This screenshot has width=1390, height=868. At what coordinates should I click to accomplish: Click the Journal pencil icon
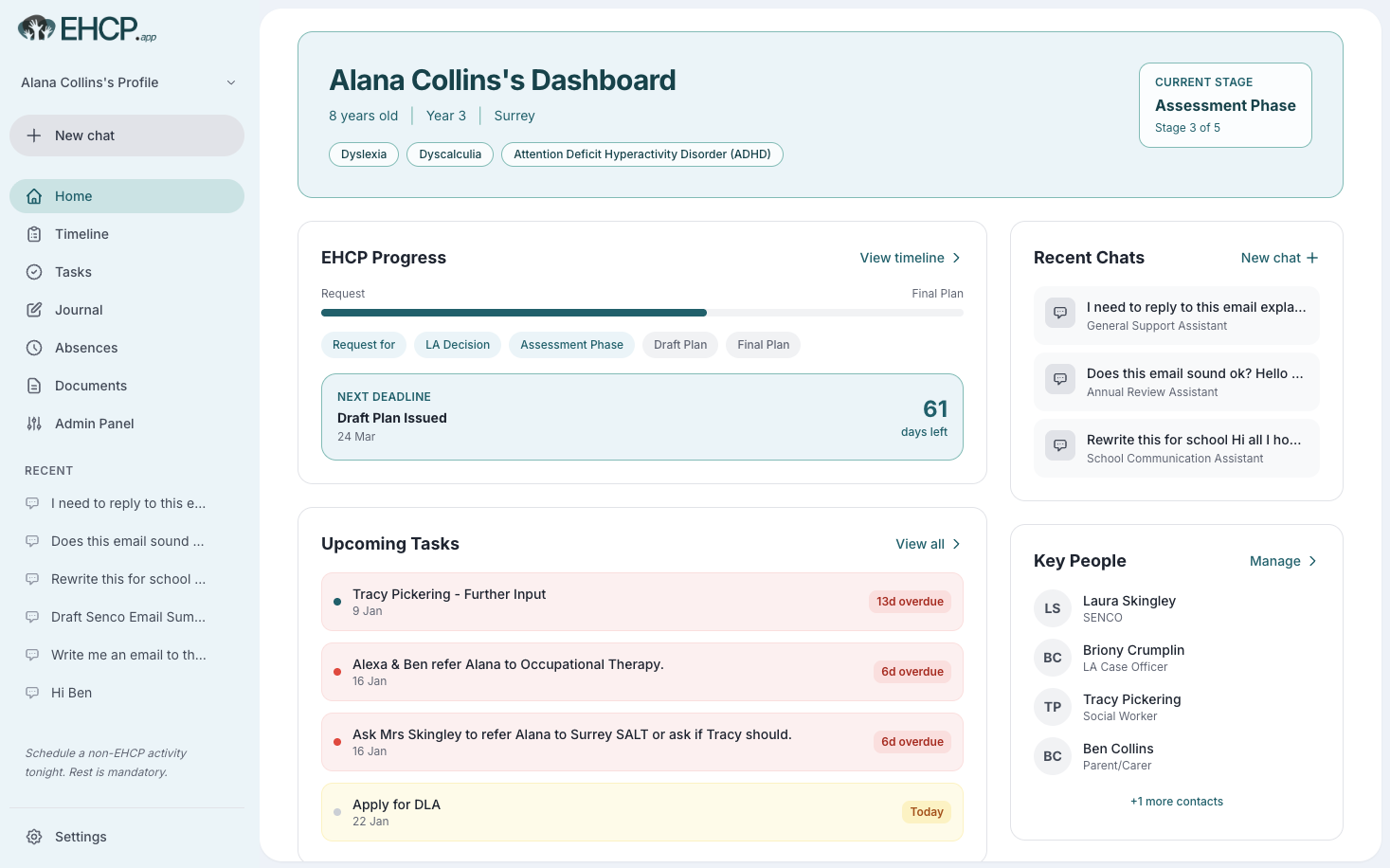pyautogui.click(x=34, y=310)
